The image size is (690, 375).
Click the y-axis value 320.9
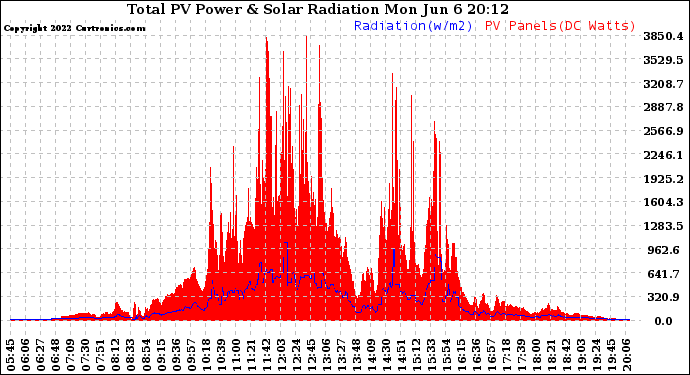point(663,298)
